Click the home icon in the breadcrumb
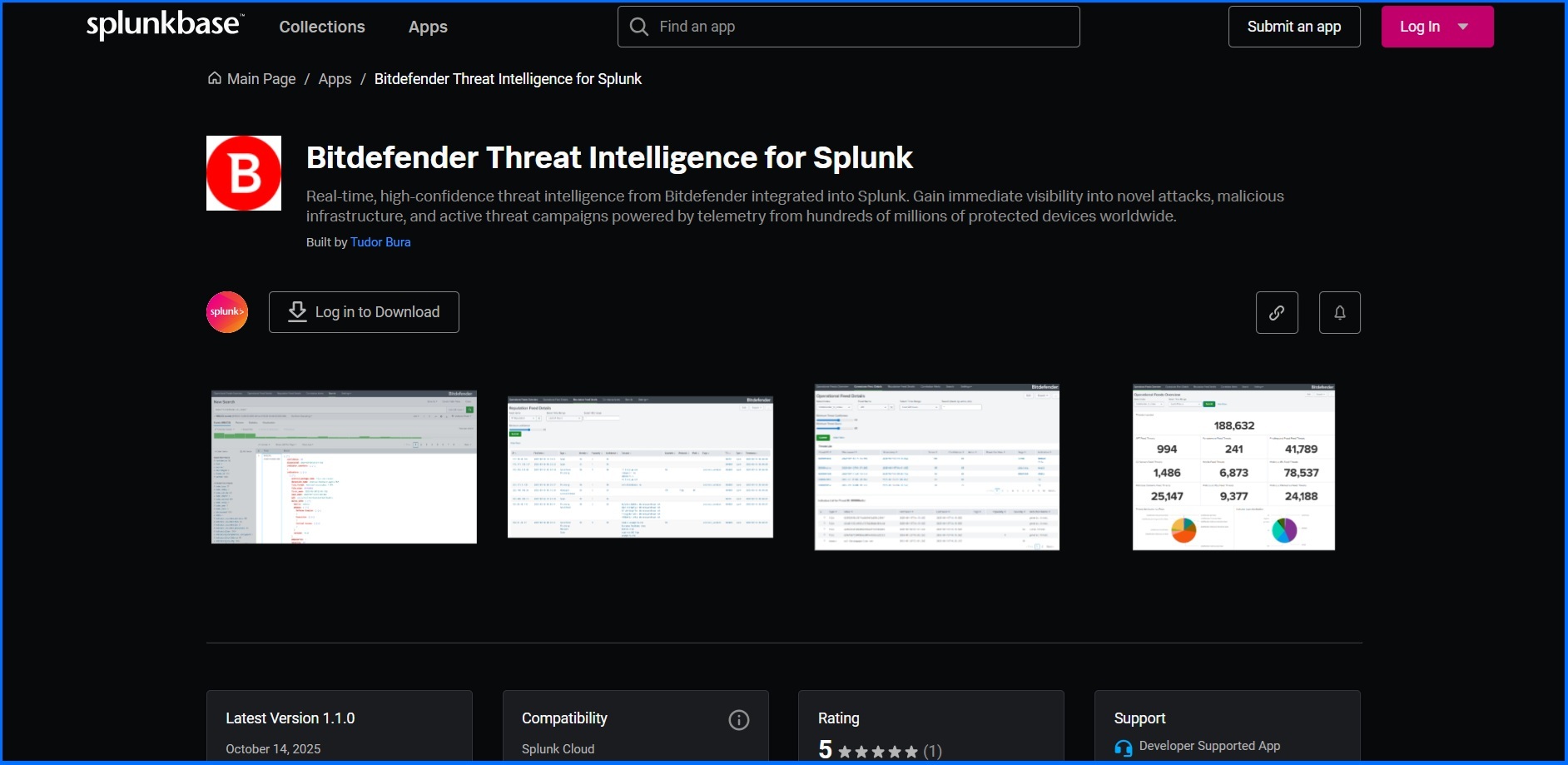Image resolution: width=1568 pixels, height=765 pixels. pyautogui.click(x=214, y=78)
